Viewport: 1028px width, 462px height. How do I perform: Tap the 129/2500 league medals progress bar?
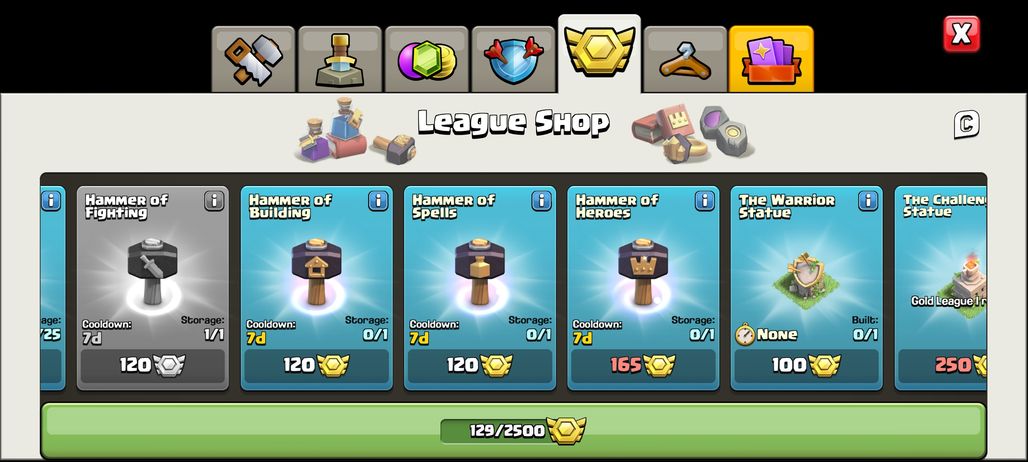click(x=513, y=431)
